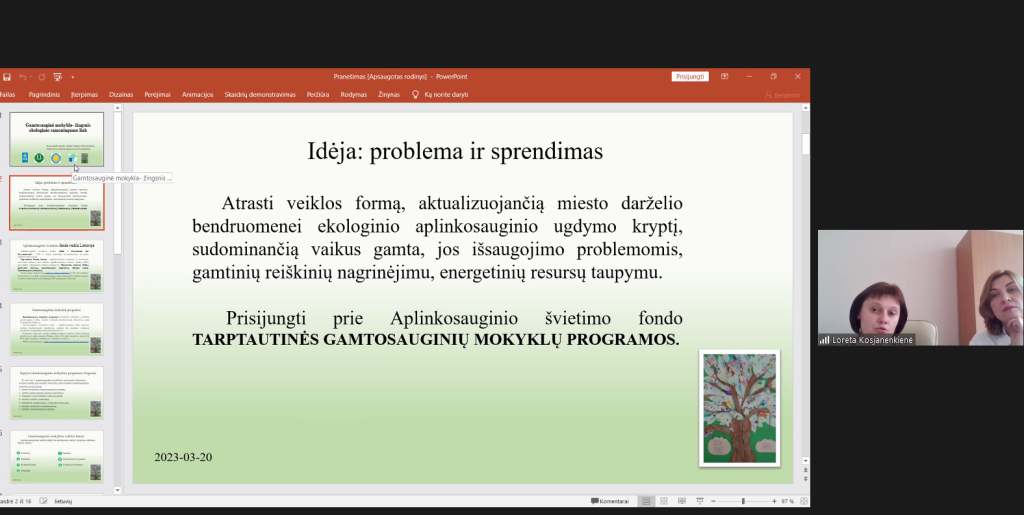Switch to Reading view icon
Viewport: 1024px width, 515px height.
coord(682,501)
